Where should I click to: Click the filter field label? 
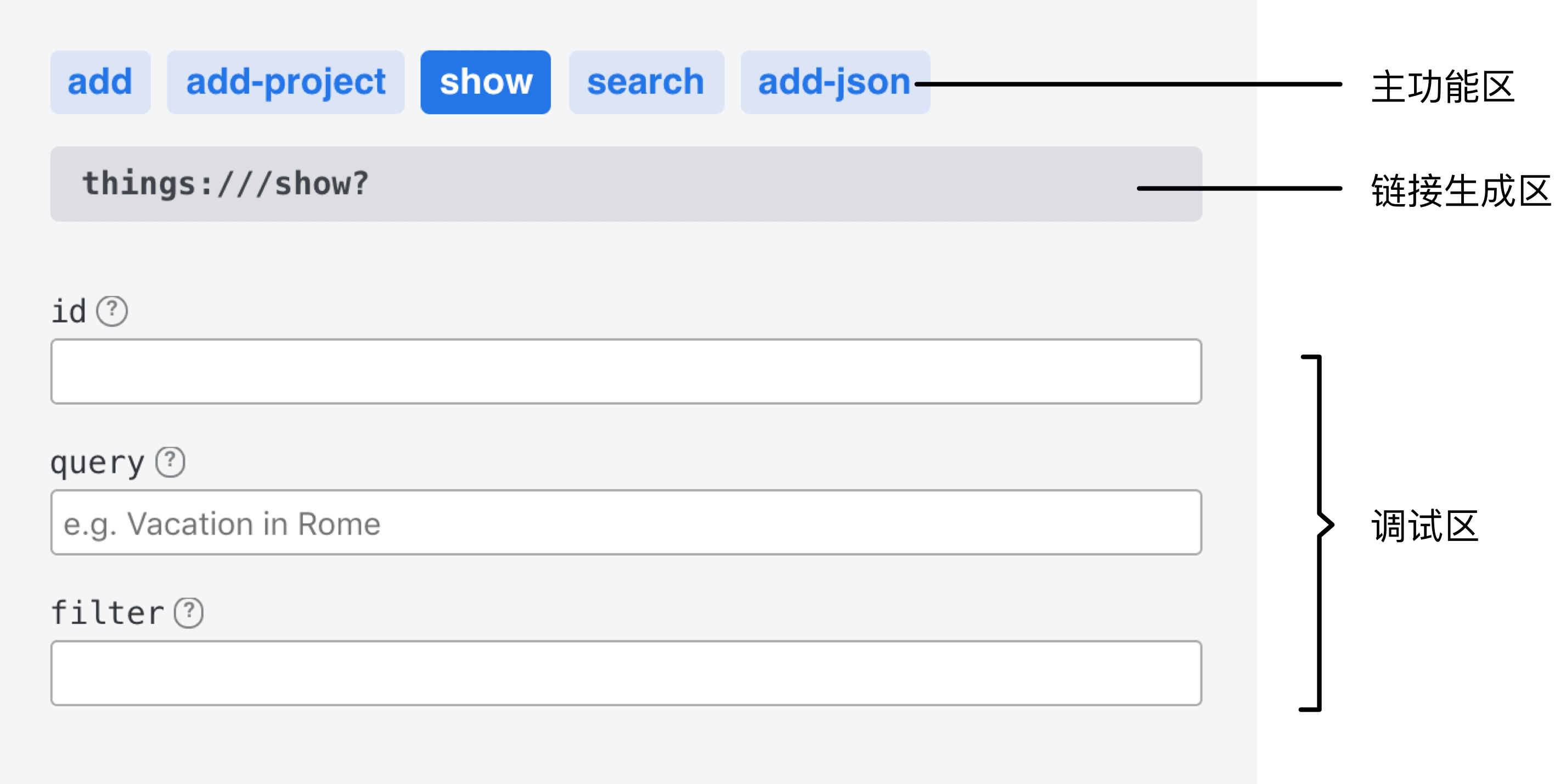108,613
